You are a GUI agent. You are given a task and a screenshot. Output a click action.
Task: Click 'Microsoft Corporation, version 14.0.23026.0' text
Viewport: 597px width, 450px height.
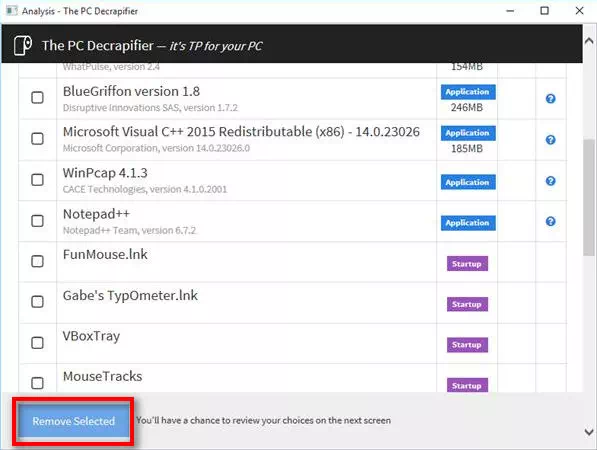[156, 148]
